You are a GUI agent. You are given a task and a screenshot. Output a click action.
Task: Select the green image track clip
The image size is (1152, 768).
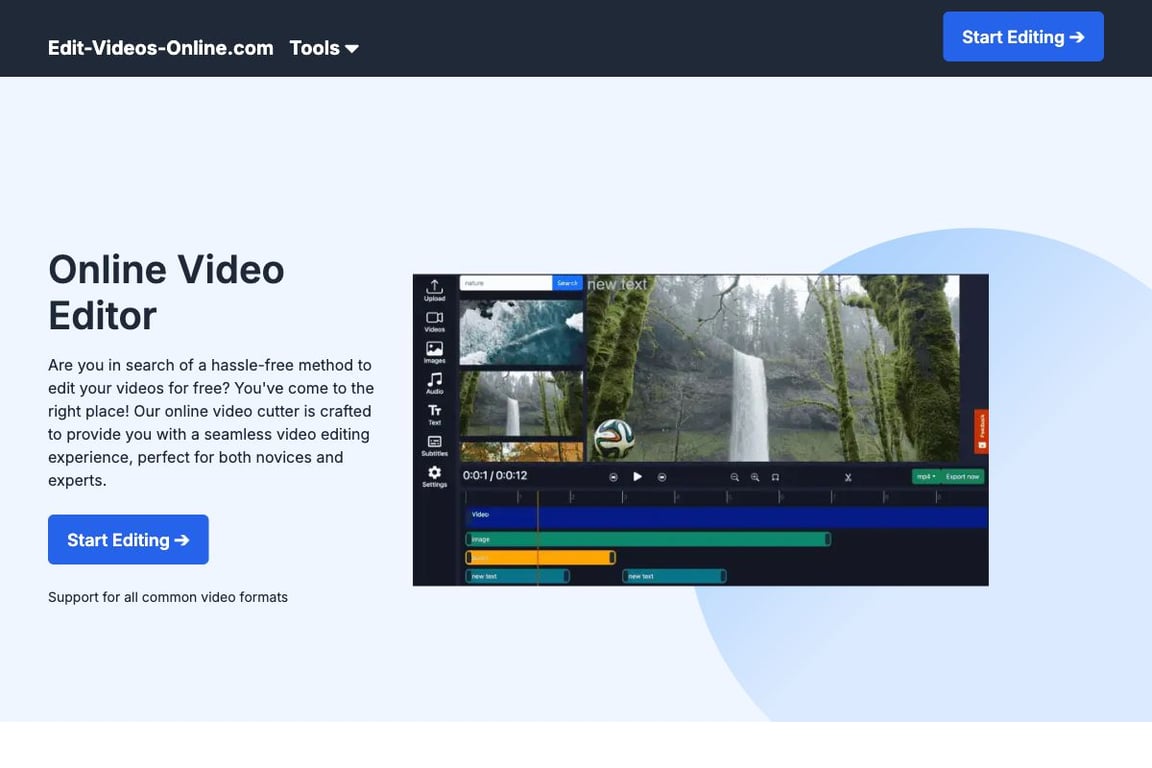point(648,539)
